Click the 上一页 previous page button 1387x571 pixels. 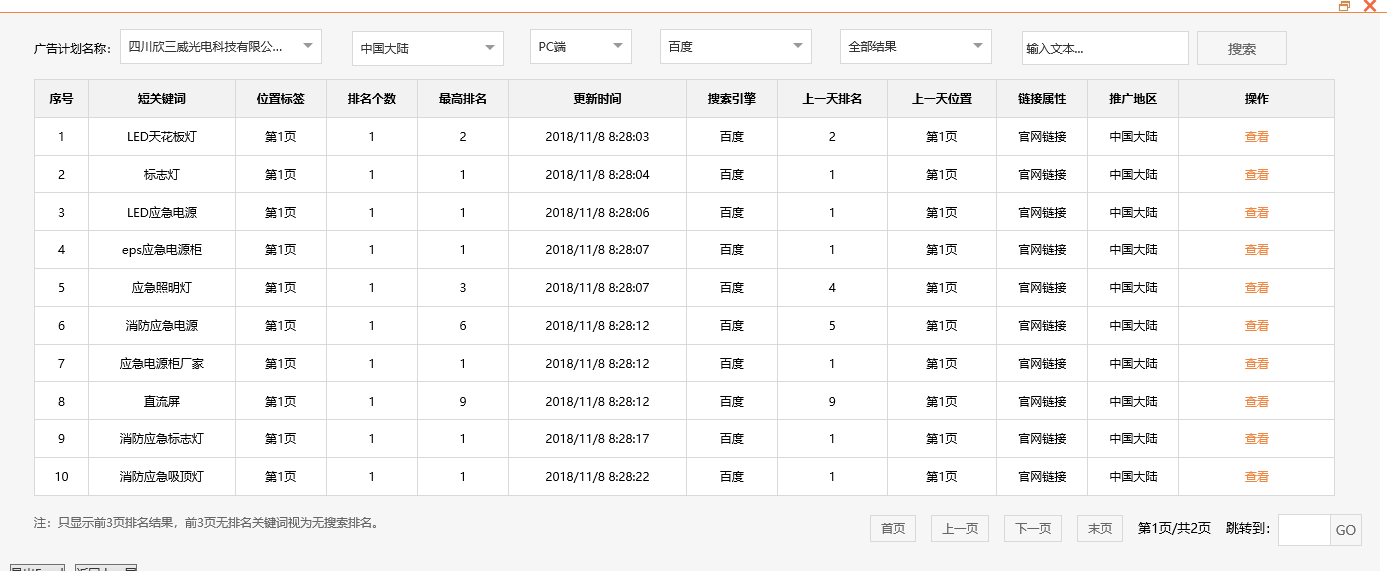pos(960,529)
